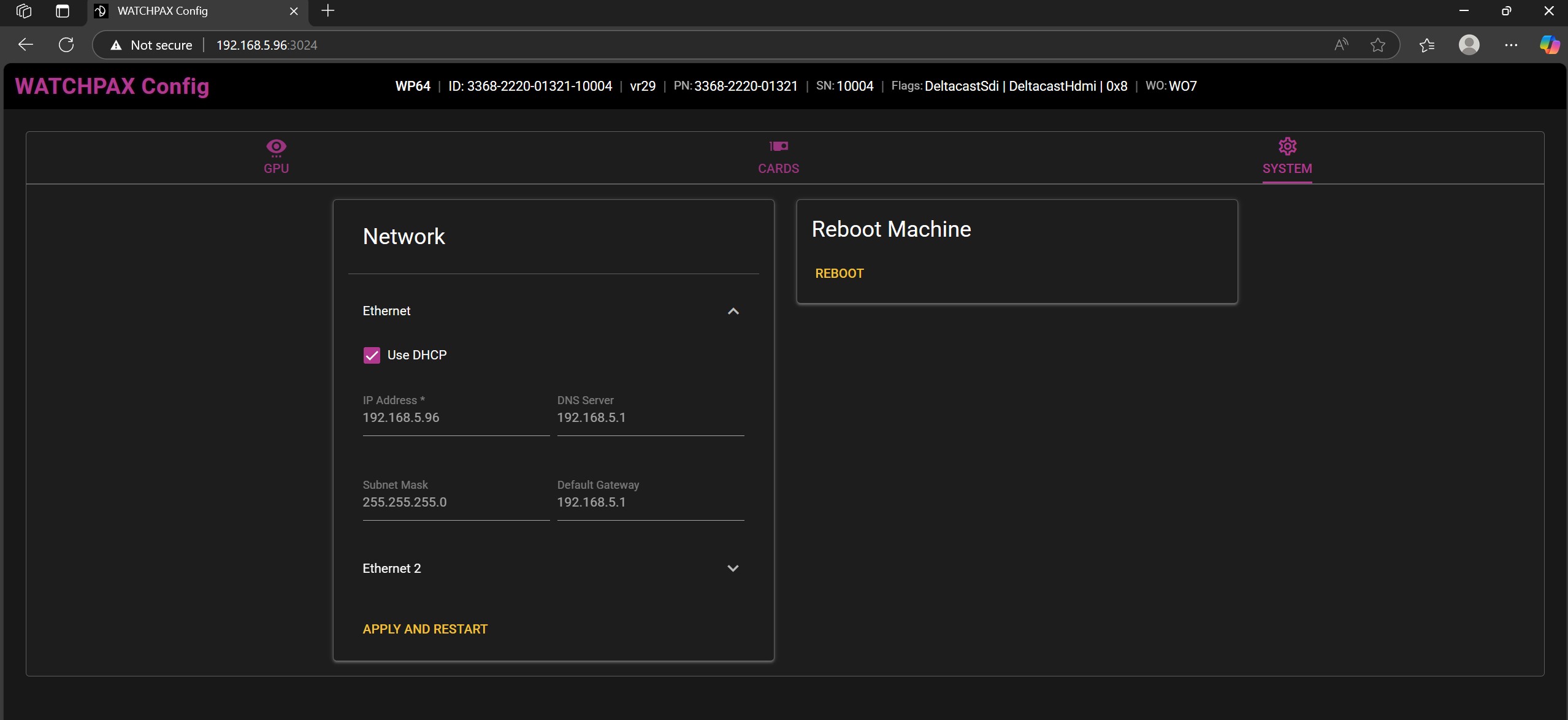Screen dimensions: 1568x720
Task: Click APPLY AND RESTART
Action: click(424, 629)
